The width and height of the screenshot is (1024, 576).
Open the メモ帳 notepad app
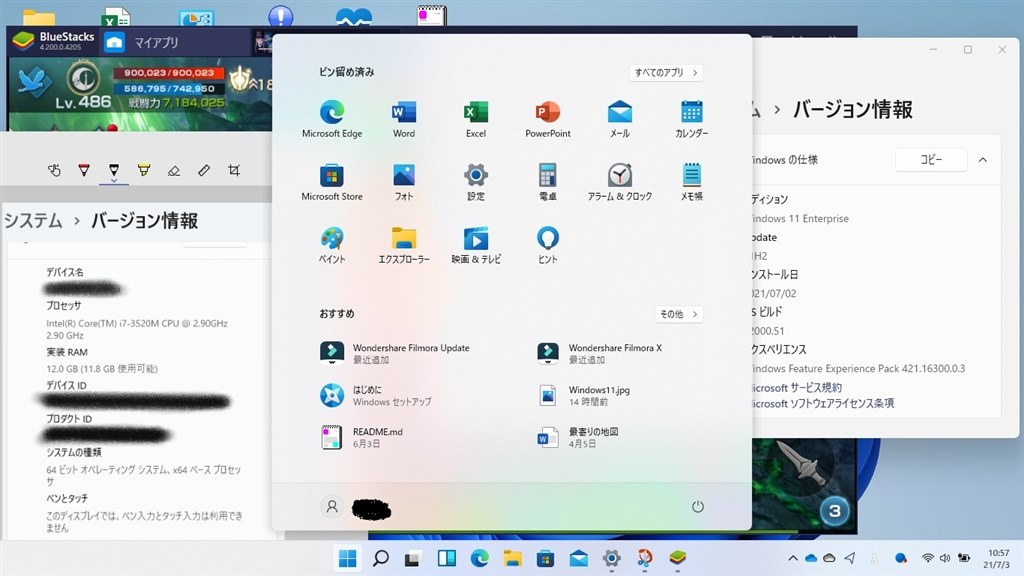(x=691, y=182)
